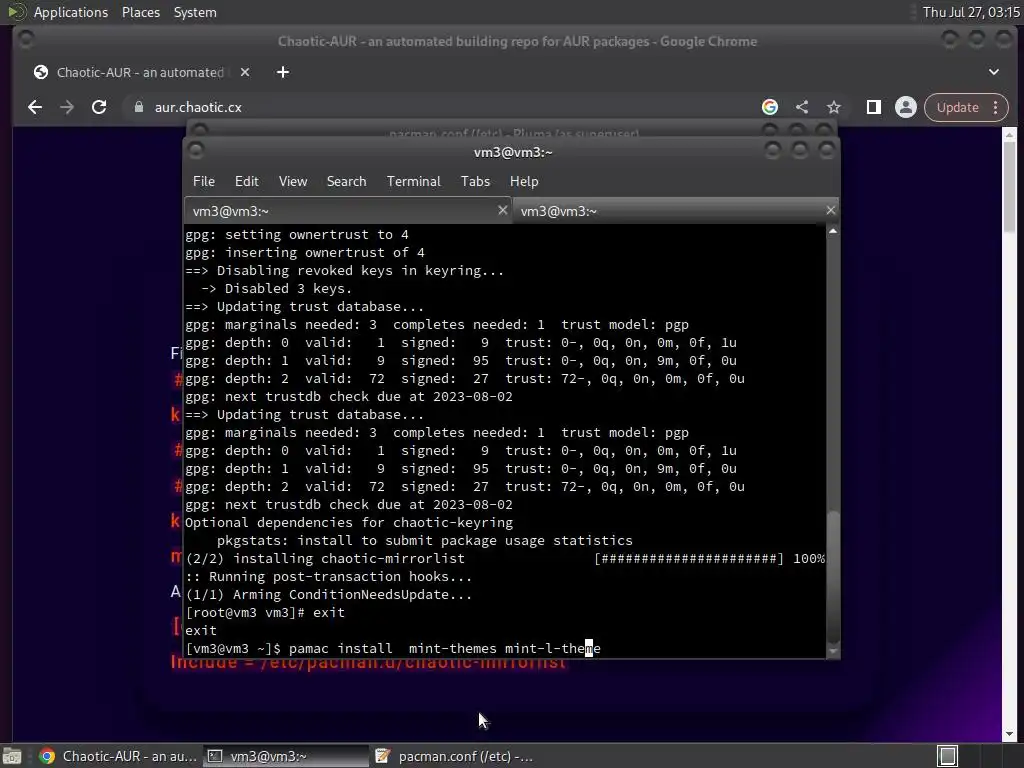
Task: Open the Chrome profile avatar
Action: (906, 107)
